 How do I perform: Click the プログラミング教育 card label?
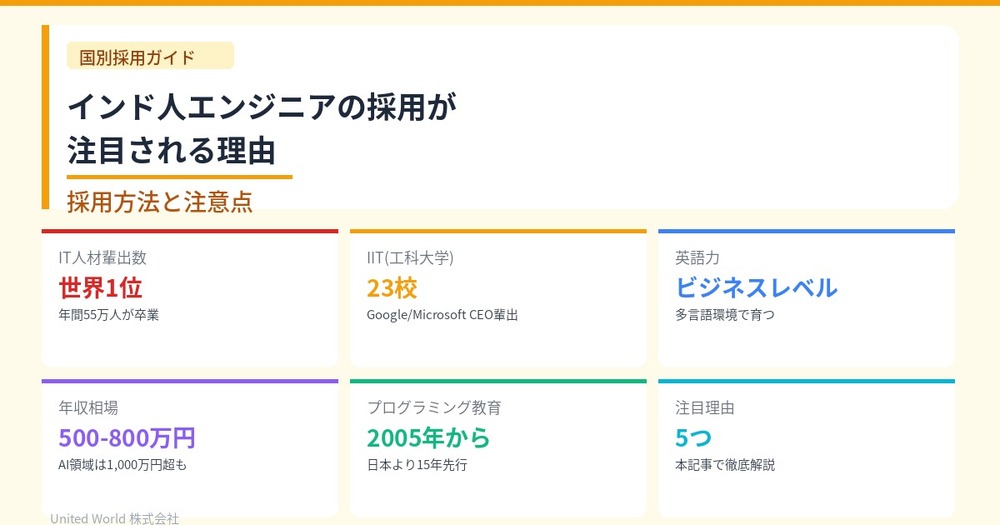tap(434, 408)
